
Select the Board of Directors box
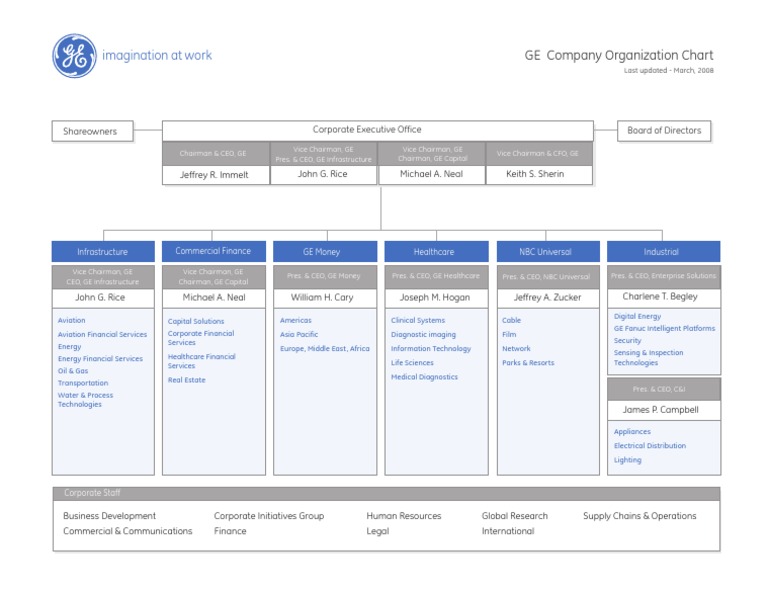point(664,131)
